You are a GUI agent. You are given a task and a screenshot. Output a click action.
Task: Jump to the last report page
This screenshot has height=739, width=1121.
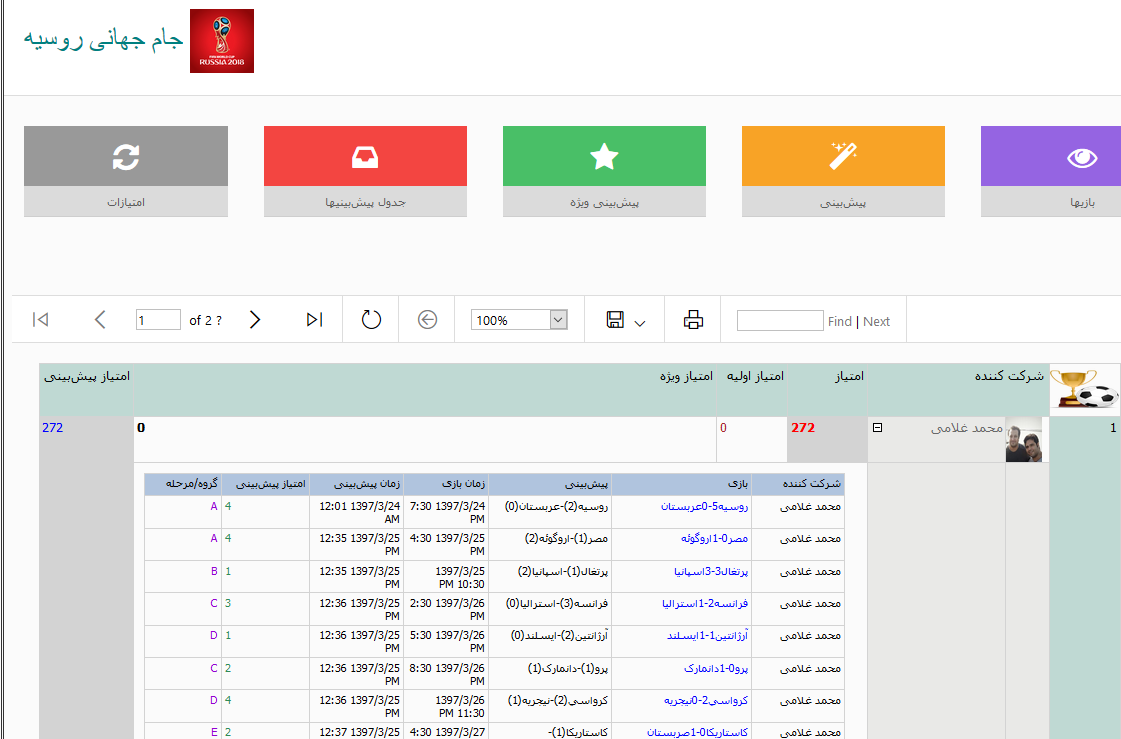[314, 320]
